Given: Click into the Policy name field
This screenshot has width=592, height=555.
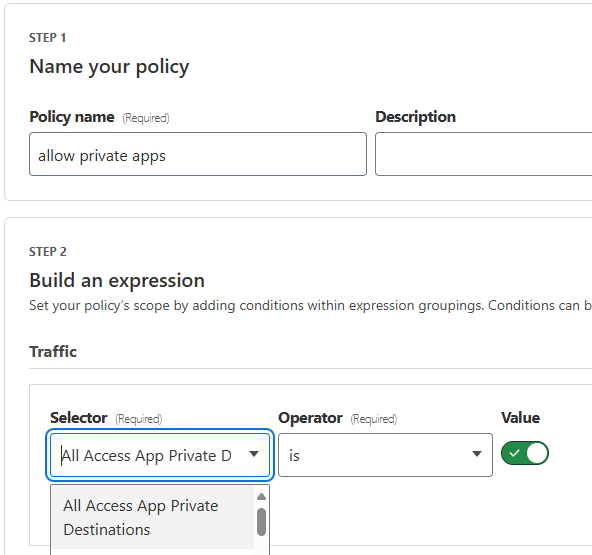Looking at the screenshot, I should 198,154.
